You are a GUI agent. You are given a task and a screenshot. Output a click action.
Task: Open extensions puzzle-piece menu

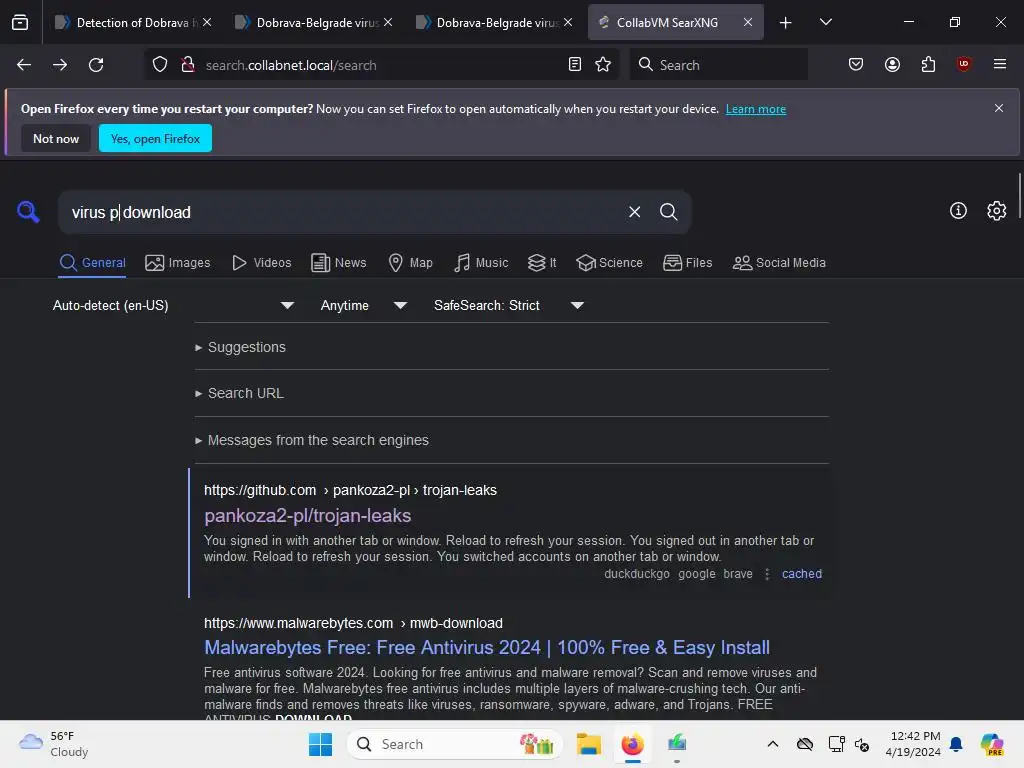[x=928, y=64]
